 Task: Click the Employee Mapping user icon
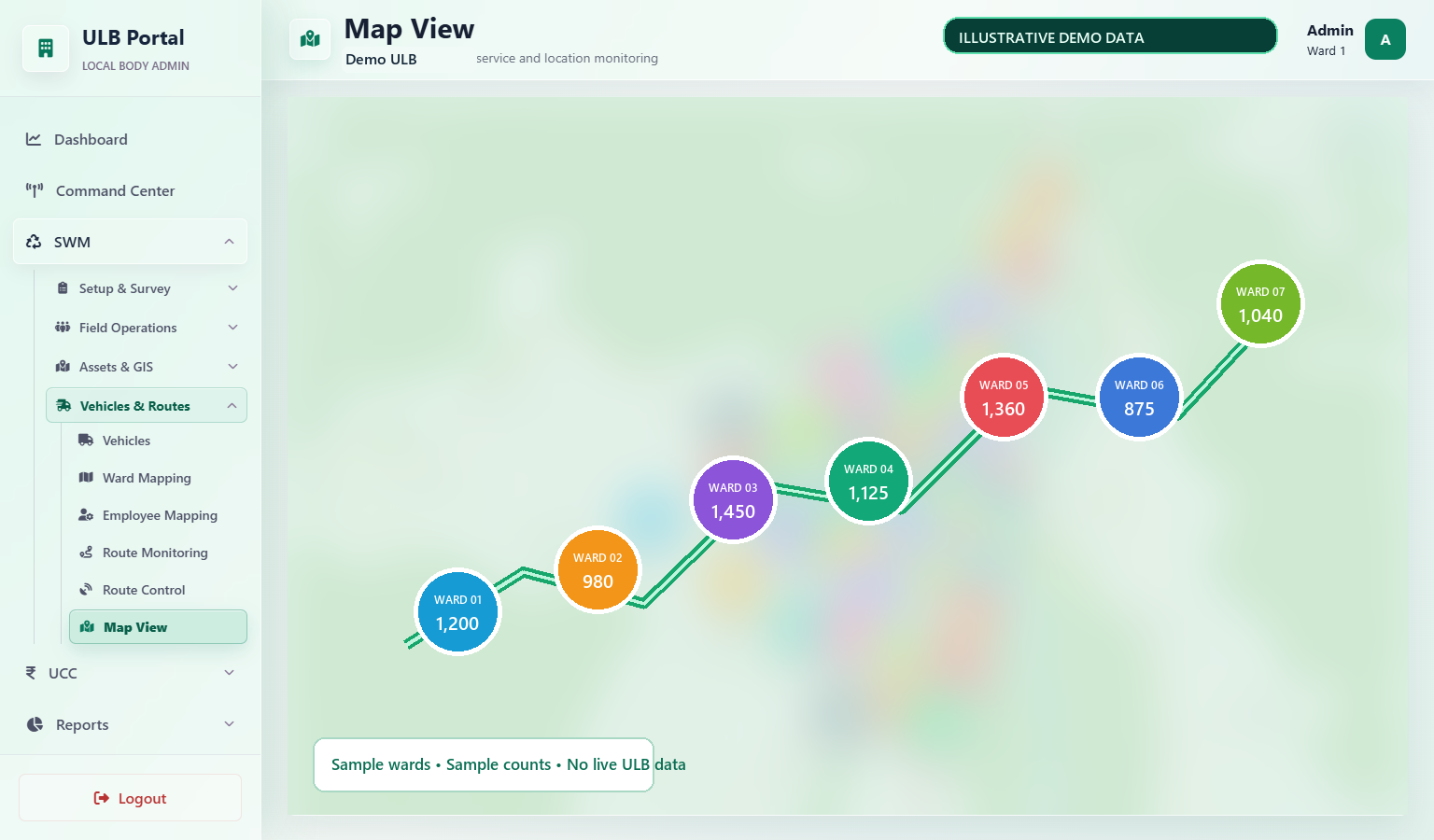pyautogui.click(x=86, y=515)
